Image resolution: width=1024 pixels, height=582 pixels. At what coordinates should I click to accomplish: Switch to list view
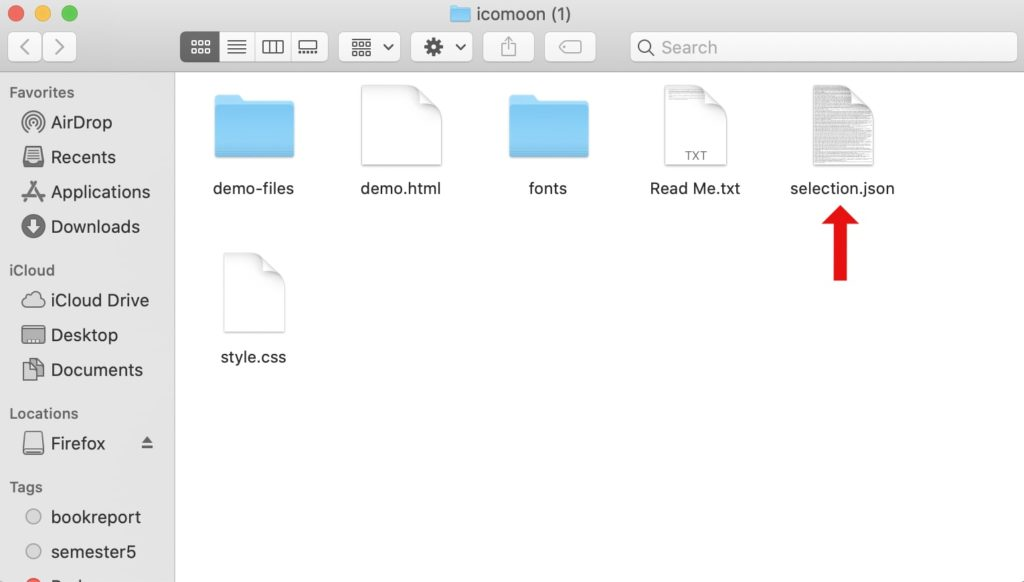(x=236, y=46)
